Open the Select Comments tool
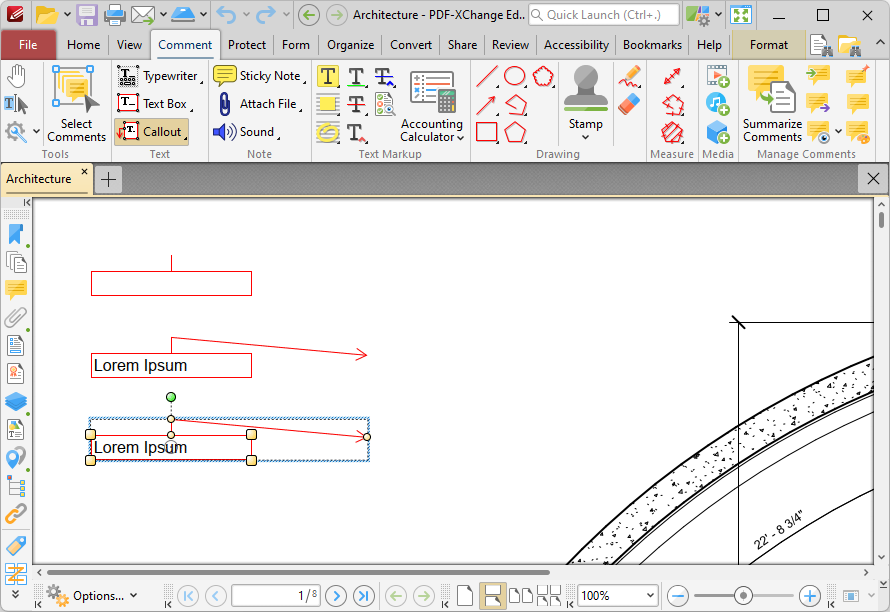 [76, 103]
